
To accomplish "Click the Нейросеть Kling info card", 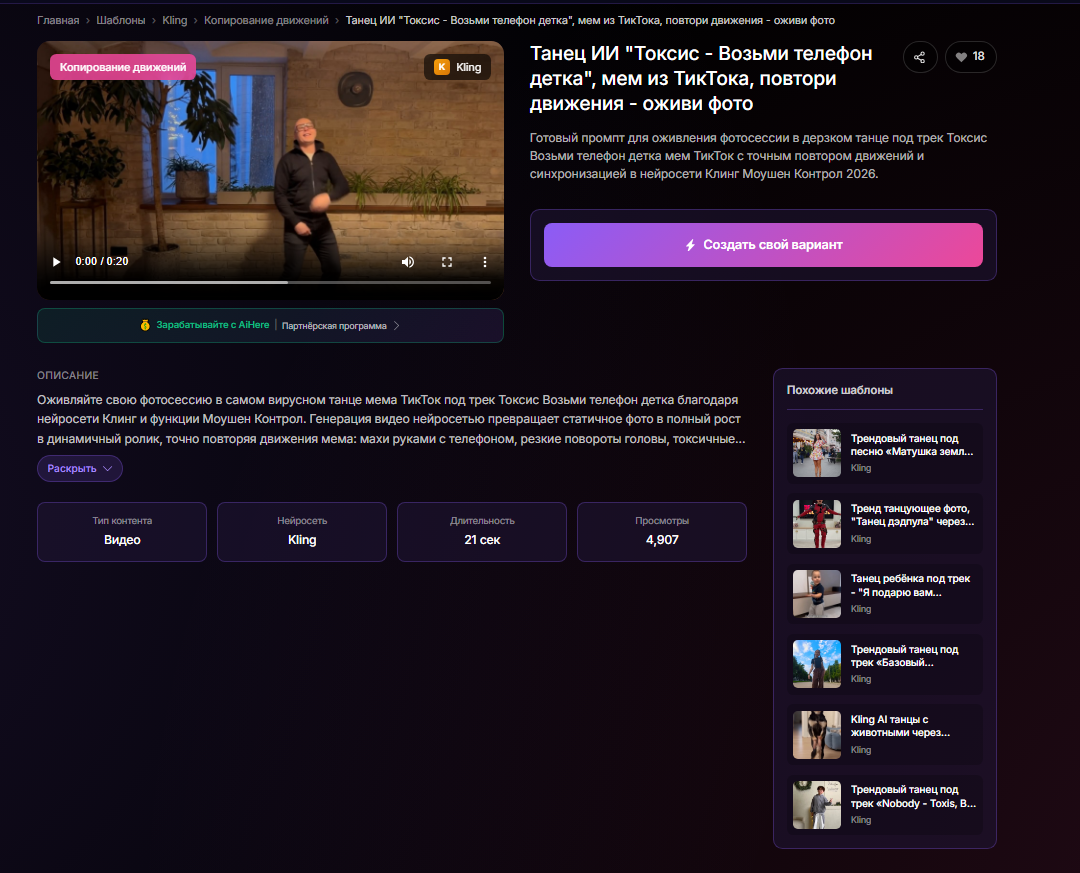I will (x=302, y=532).
